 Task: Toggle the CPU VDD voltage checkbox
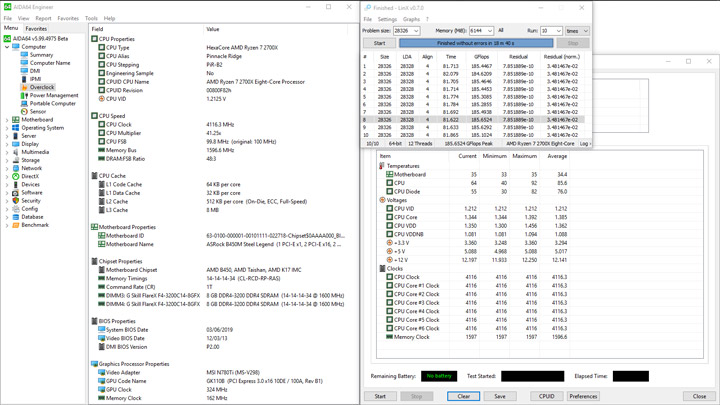tap(389, 226)
